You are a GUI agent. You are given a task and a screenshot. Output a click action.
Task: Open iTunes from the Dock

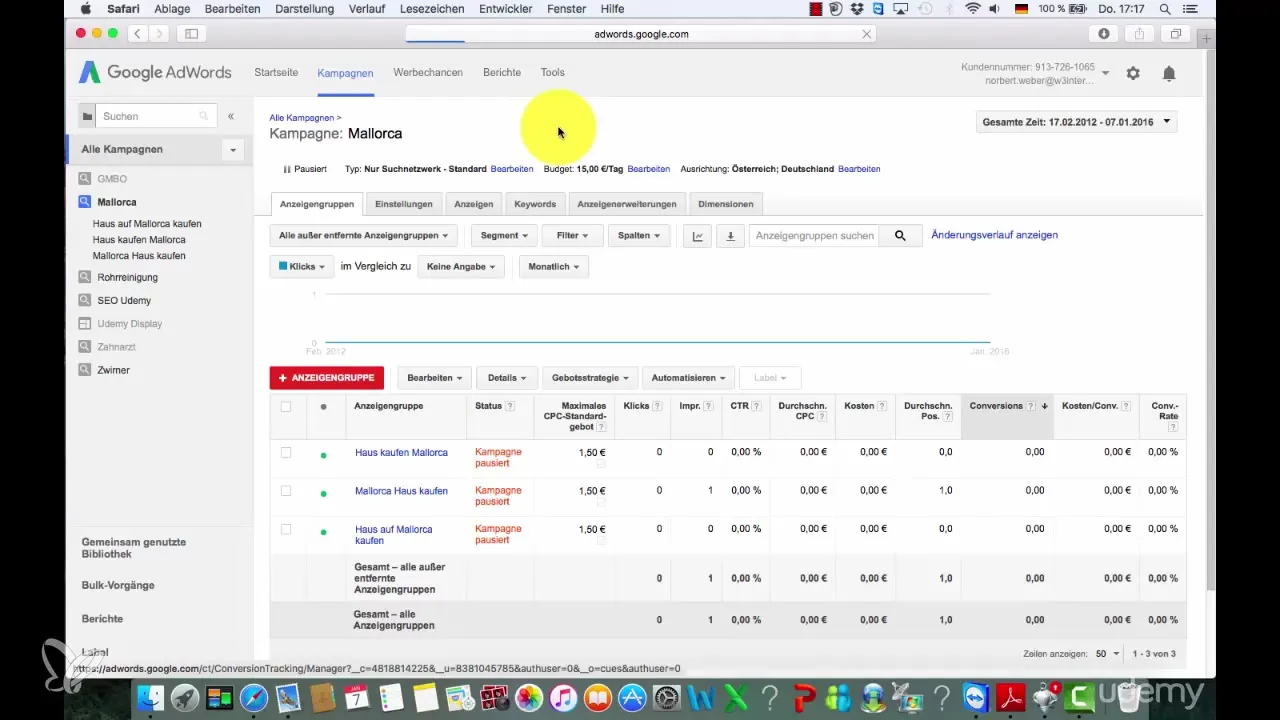[x=563, y=697]
